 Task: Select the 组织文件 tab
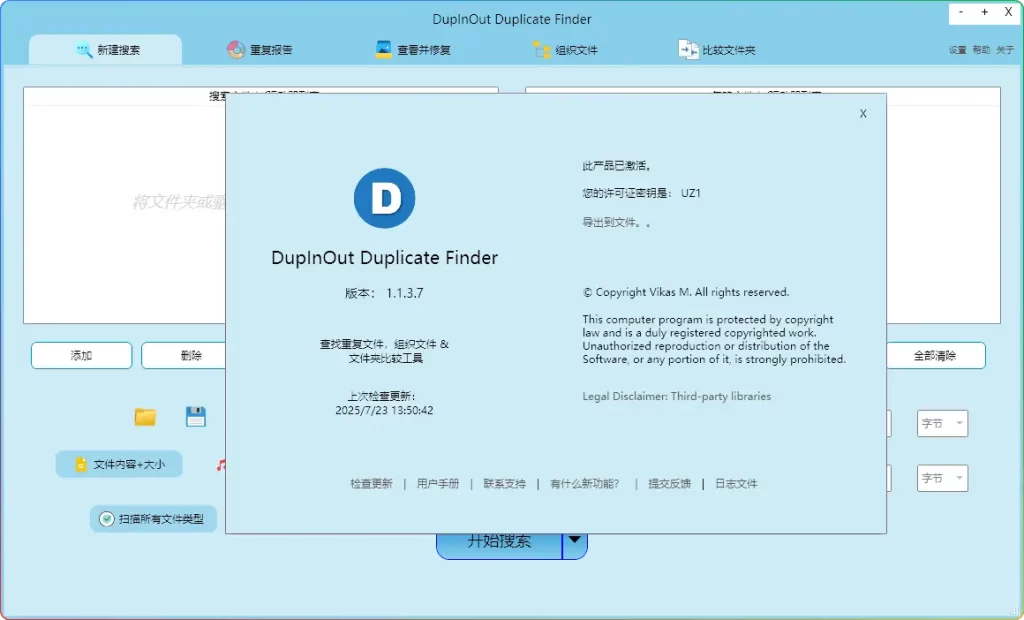click(566, 50)
